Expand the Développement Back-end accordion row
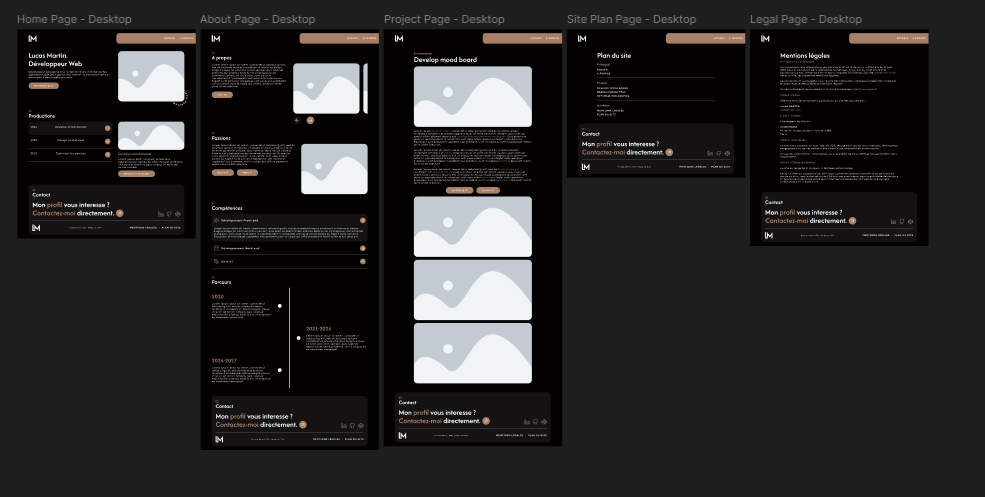 [x=362, y=247]
